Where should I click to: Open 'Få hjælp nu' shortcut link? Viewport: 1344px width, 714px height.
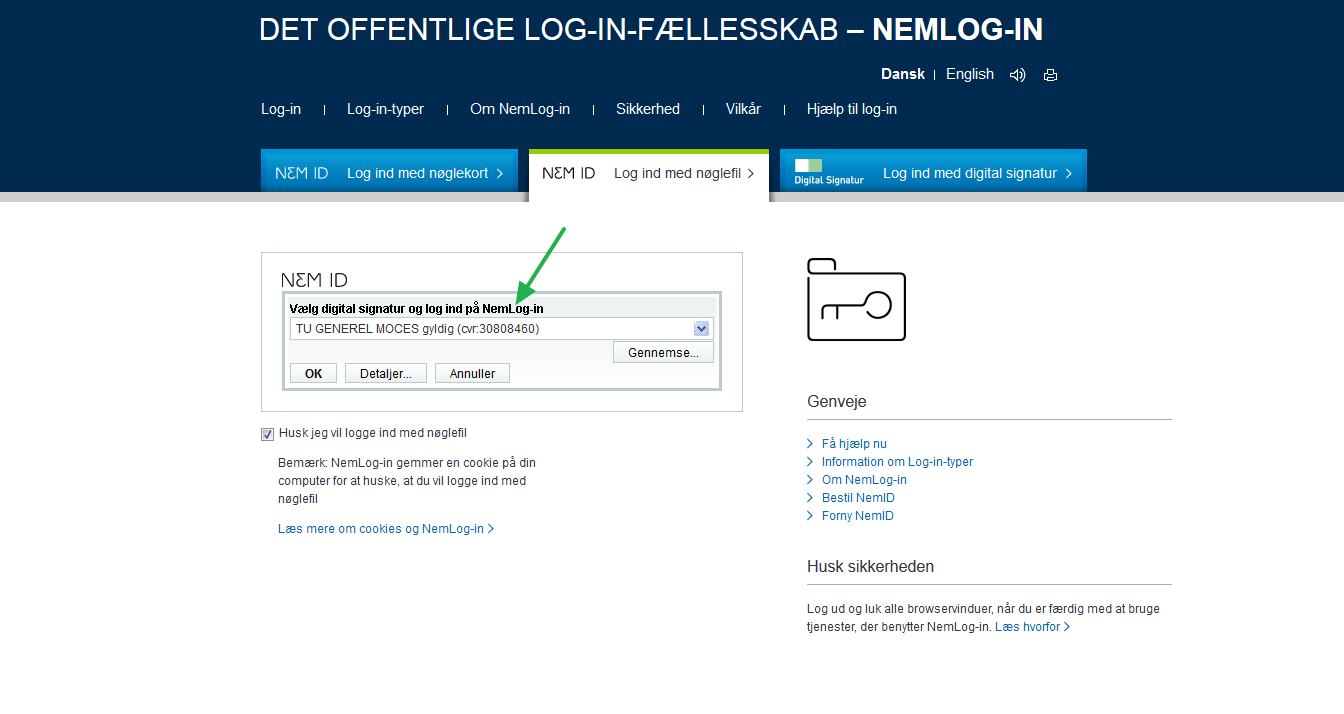[854, 444]
